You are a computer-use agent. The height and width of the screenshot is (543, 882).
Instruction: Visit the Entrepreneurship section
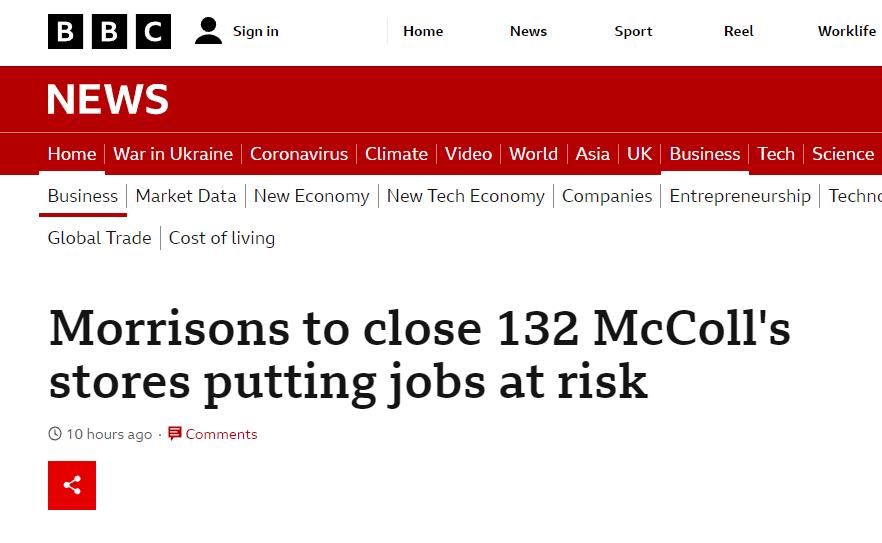[x=740, y=196]
